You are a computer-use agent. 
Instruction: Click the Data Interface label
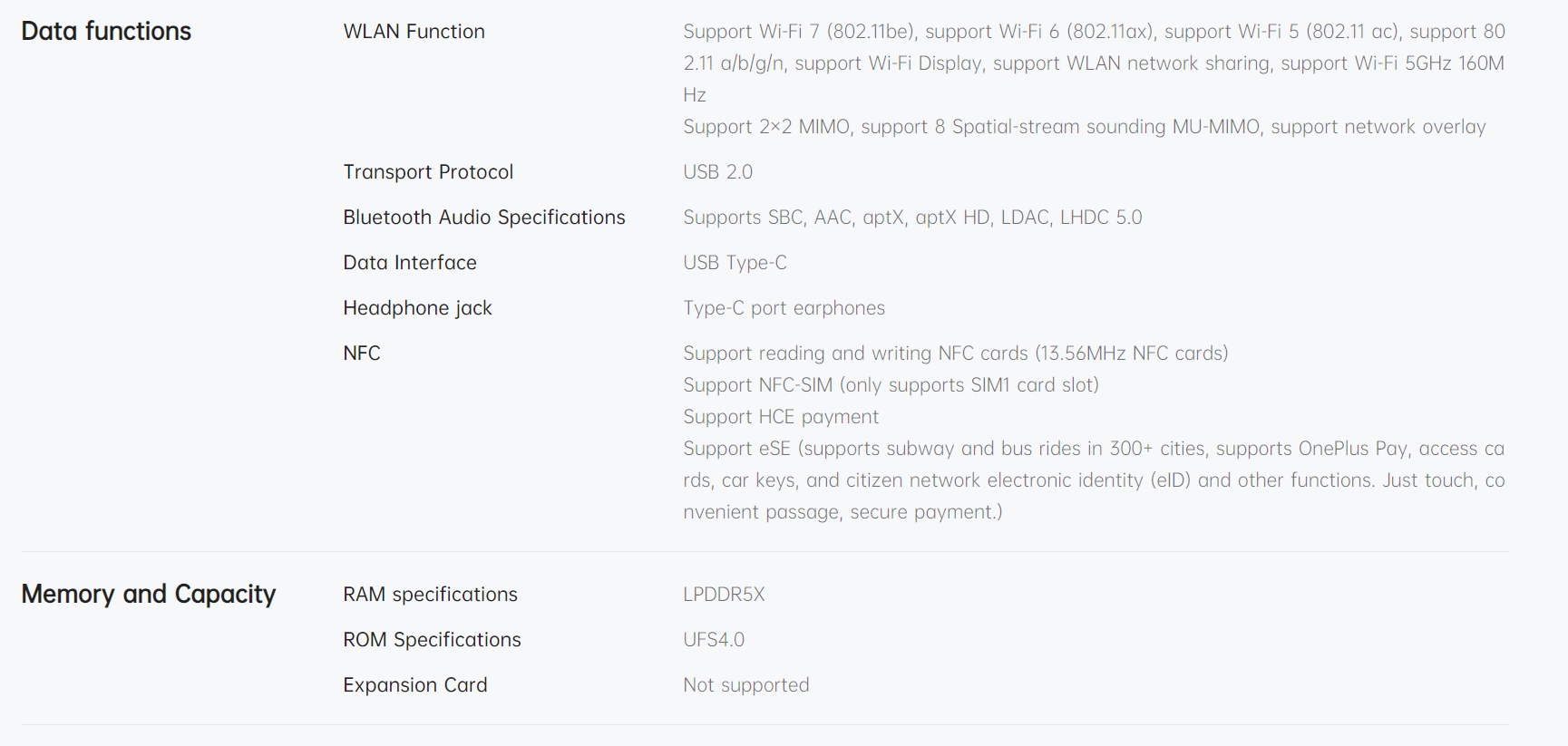(410, 263)
